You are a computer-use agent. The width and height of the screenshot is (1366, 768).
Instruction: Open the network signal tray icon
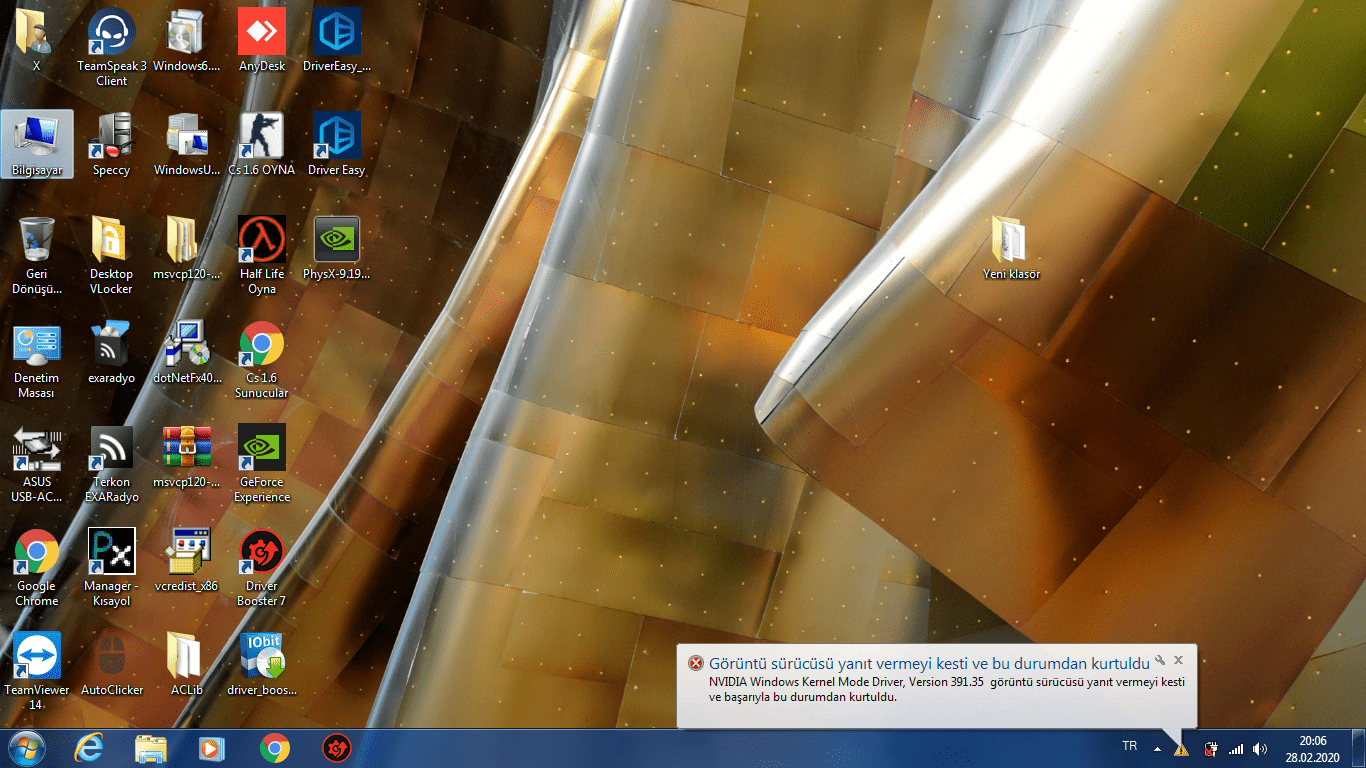point(1236,748)
